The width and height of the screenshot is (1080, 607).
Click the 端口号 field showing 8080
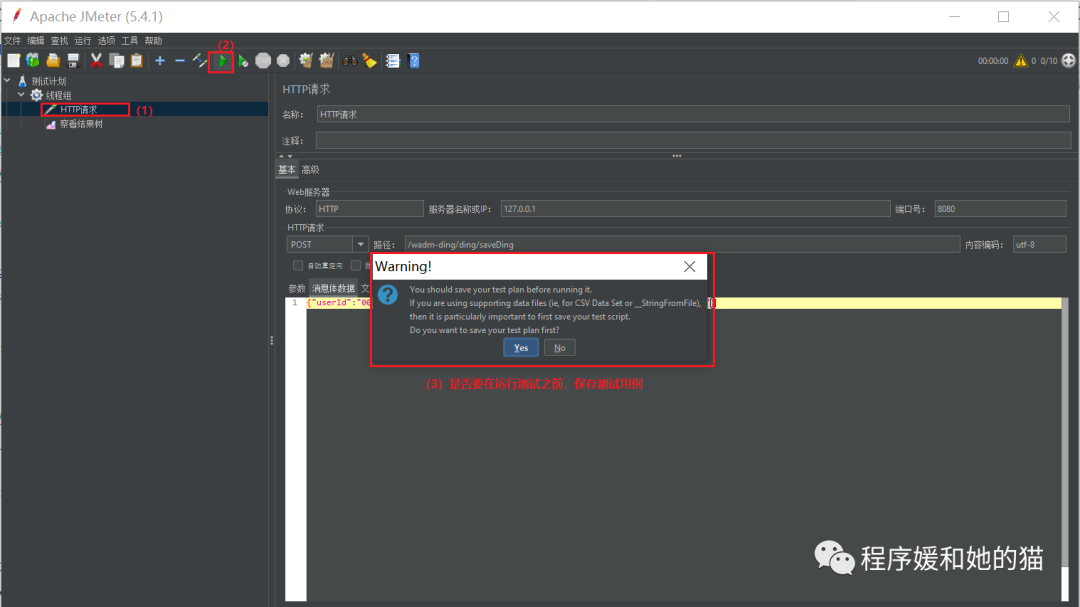[1000, 209]
